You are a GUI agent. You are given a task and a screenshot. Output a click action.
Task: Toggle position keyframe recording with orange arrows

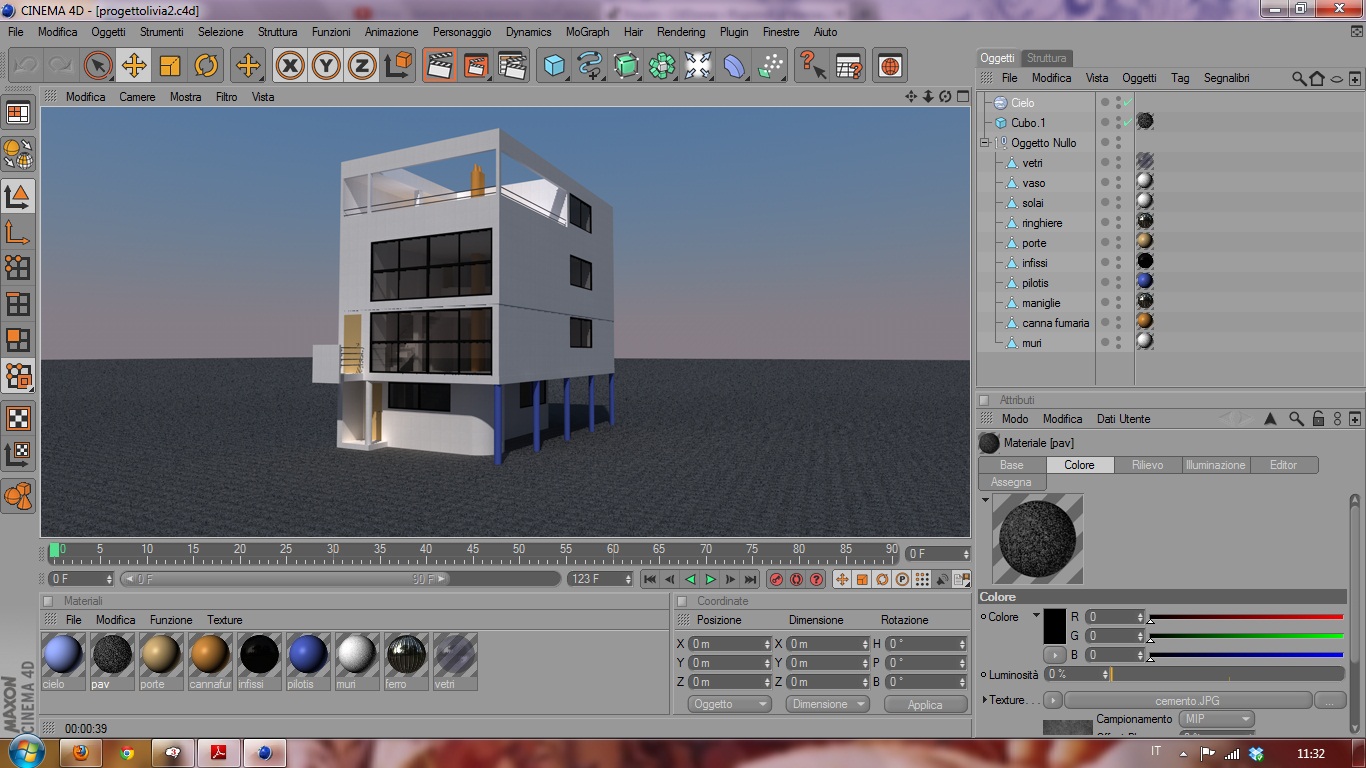tap(842, 579)
